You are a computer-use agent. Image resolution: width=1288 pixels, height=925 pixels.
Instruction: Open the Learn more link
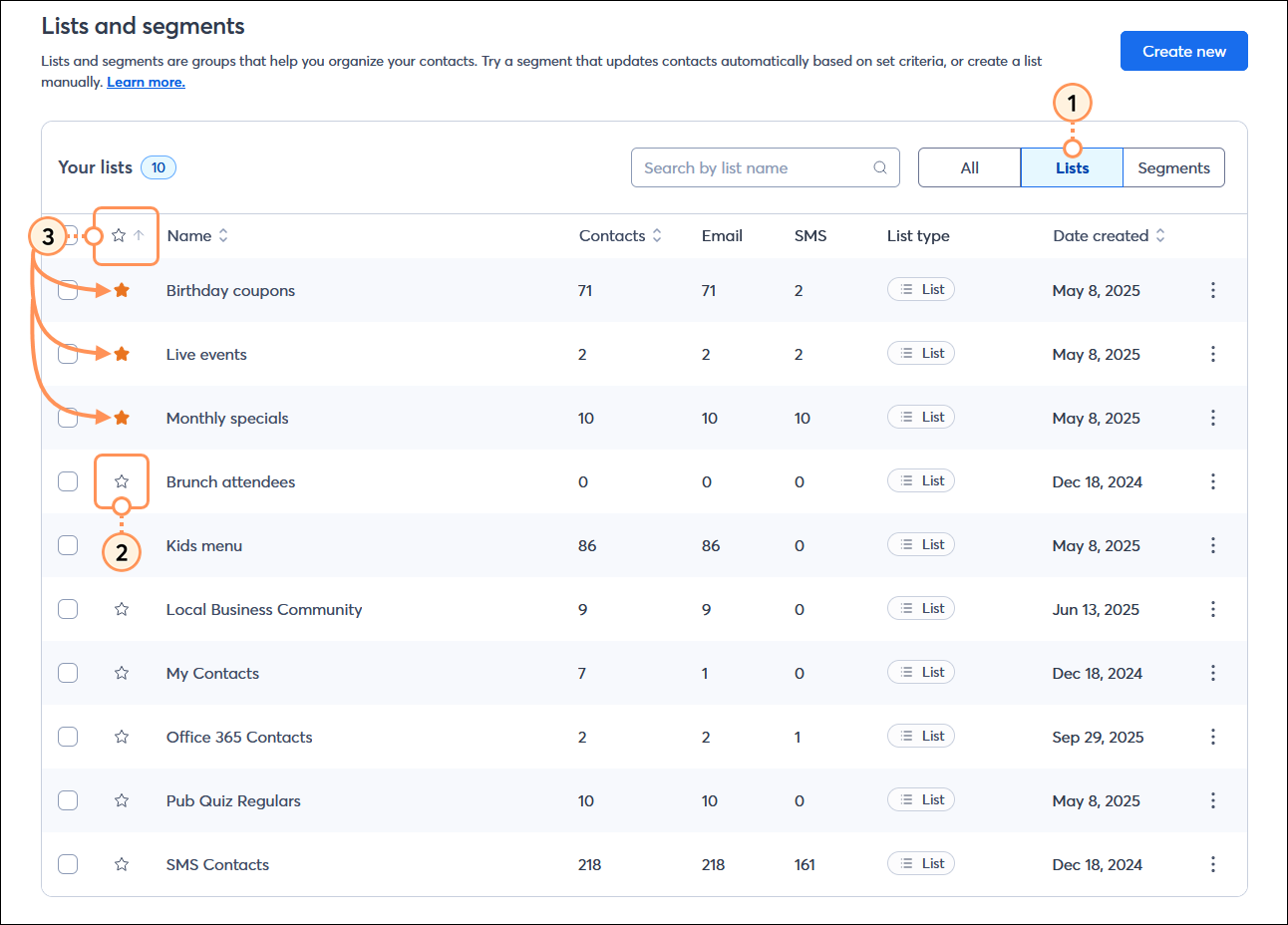pos(146,82)
